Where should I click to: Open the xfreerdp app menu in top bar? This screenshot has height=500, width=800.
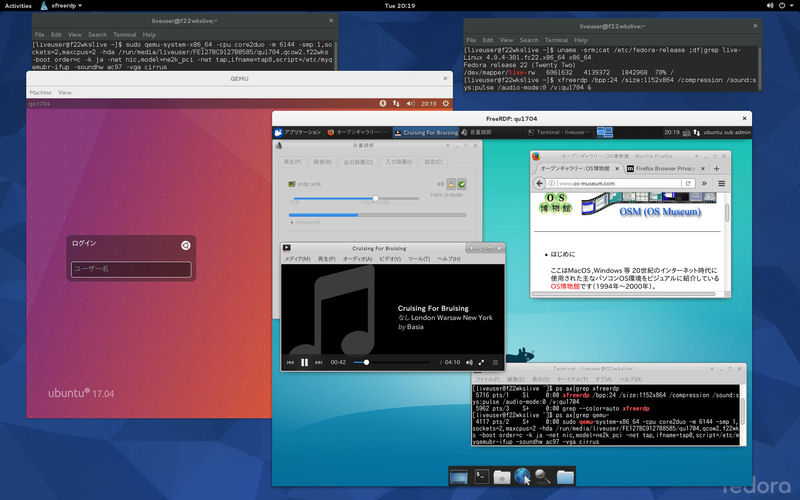62,6
